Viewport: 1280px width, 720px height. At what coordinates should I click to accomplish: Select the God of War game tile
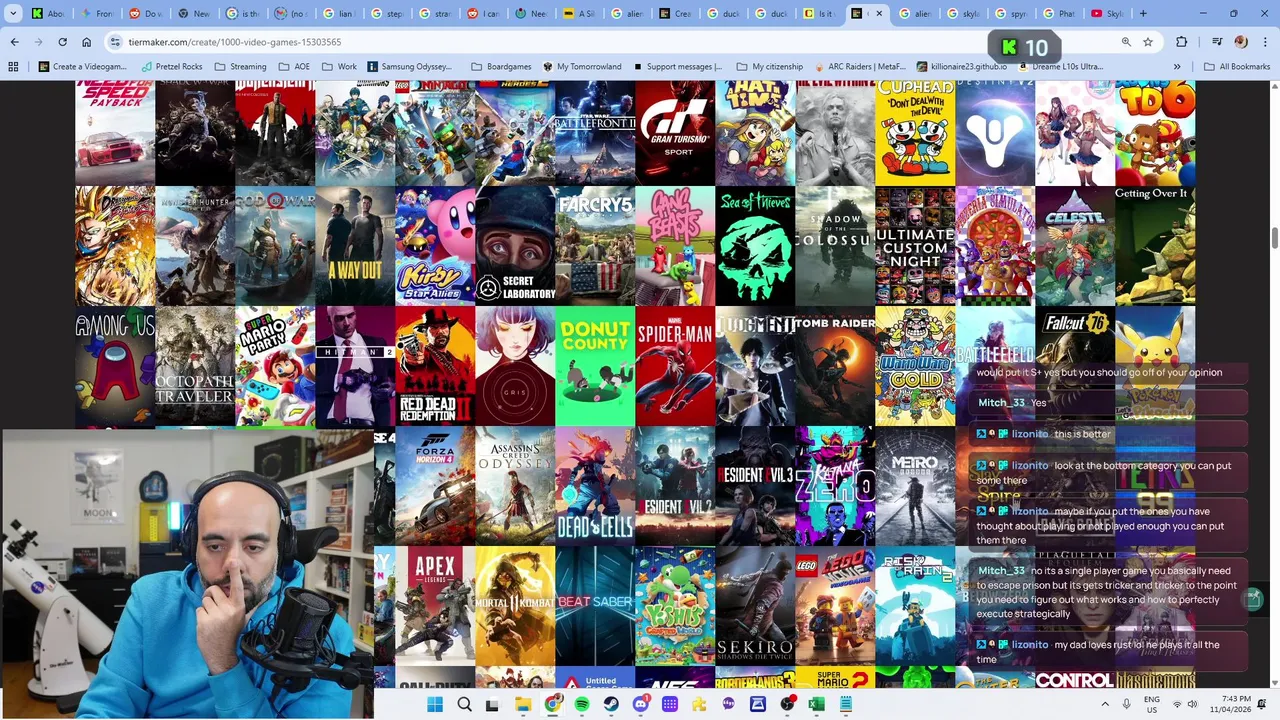[275, 245]
